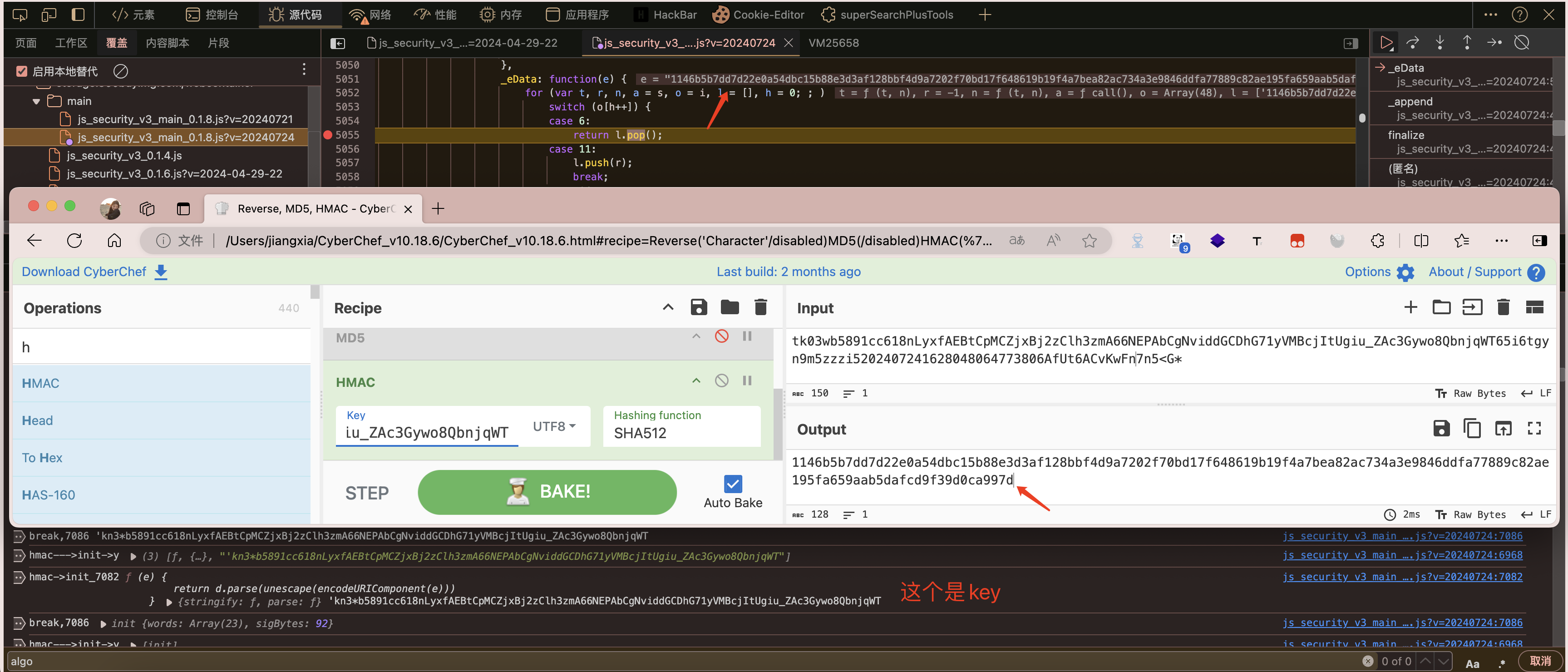This screenshot has height=672, width=1568.
Task: Copy the raw output to clipboard
Action: [x=1472, y=429]
